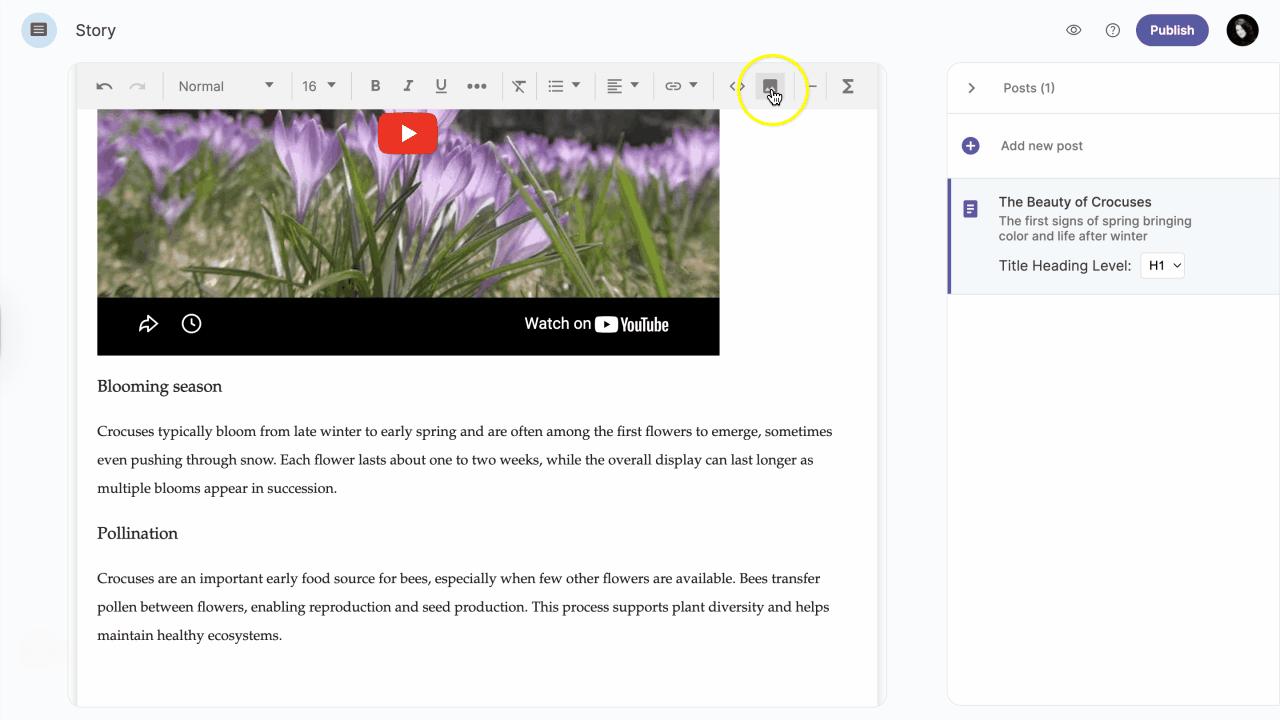The width and height of the screenshot is (1280, 720).
Task: Click Add new post
Action: point(1041,146)
